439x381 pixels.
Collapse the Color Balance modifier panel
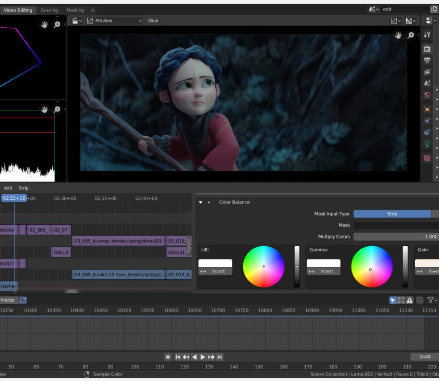200,202
